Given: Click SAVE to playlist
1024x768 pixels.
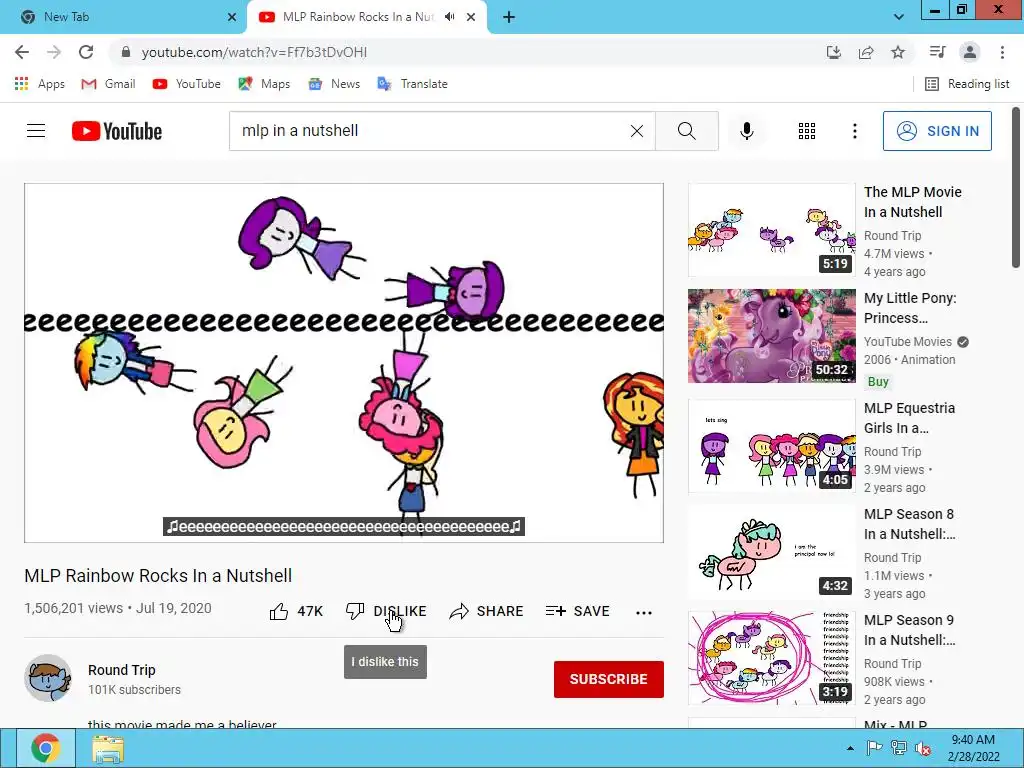Looking at the screenshot, I should (x=578, y=611).
